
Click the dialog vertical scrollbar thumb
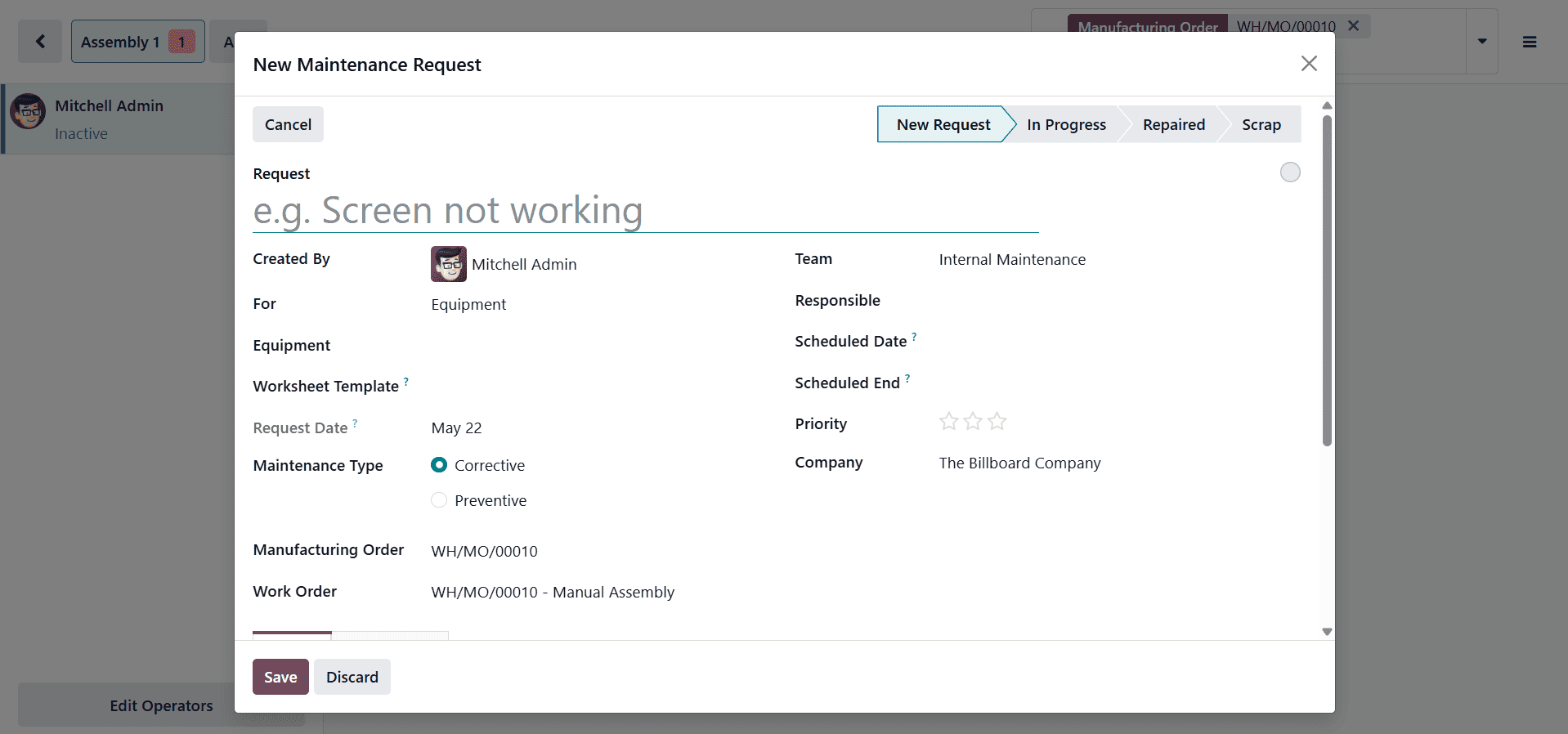click(x=1327, y=280)
